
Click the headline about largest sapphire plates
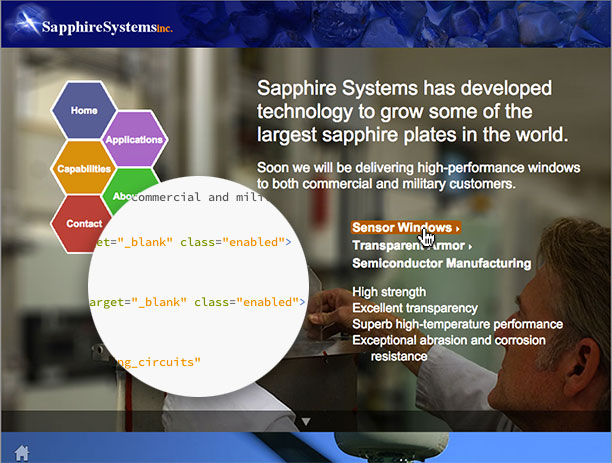[412, 110]
